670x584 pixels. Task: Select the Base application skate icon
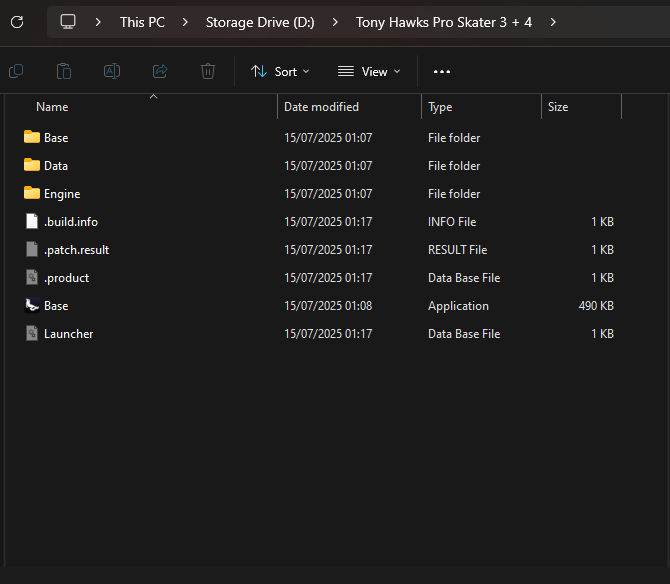coord(32,306)
